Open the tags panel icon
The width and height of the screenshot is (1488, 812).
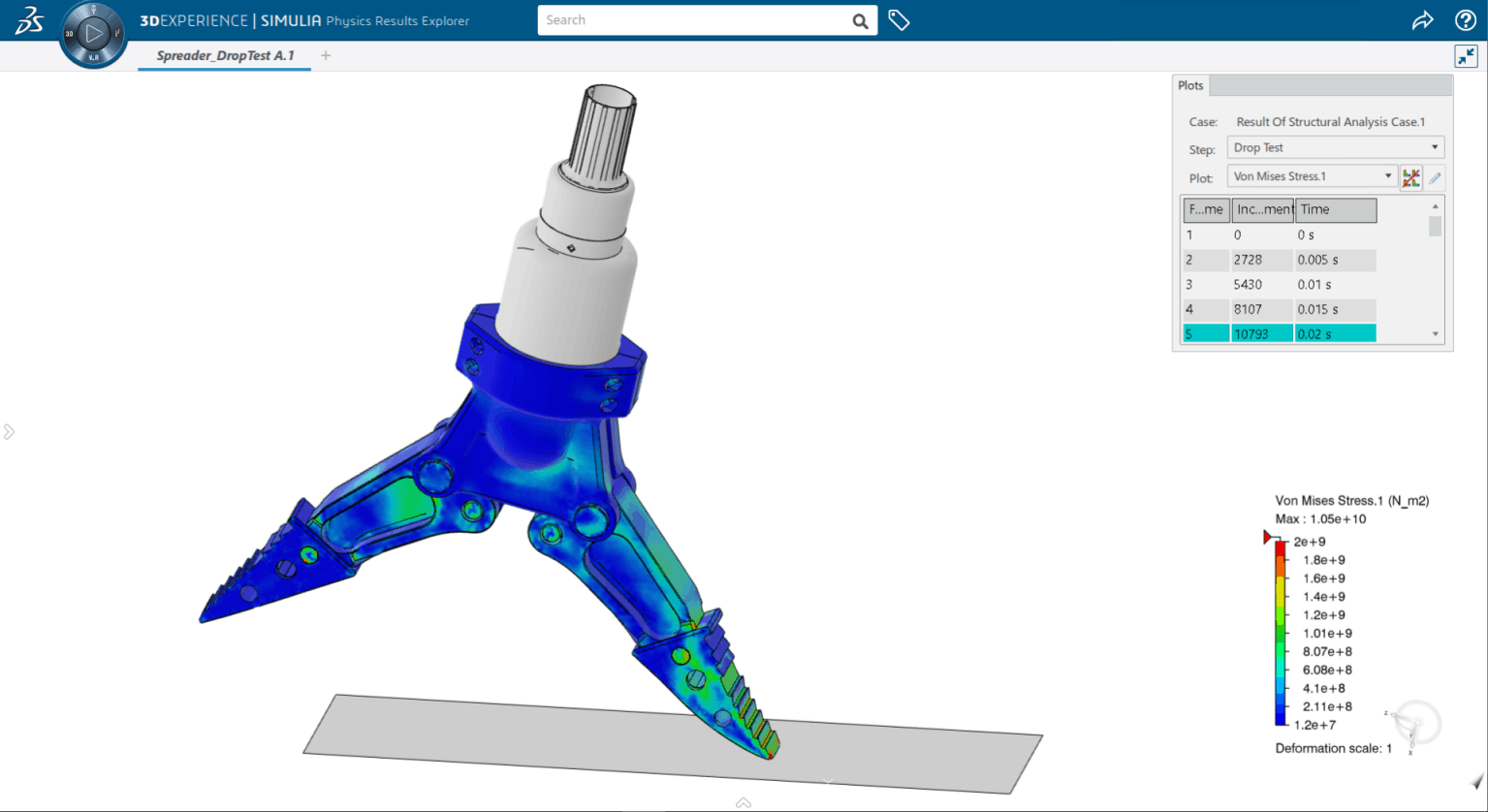tap(899, 19)
